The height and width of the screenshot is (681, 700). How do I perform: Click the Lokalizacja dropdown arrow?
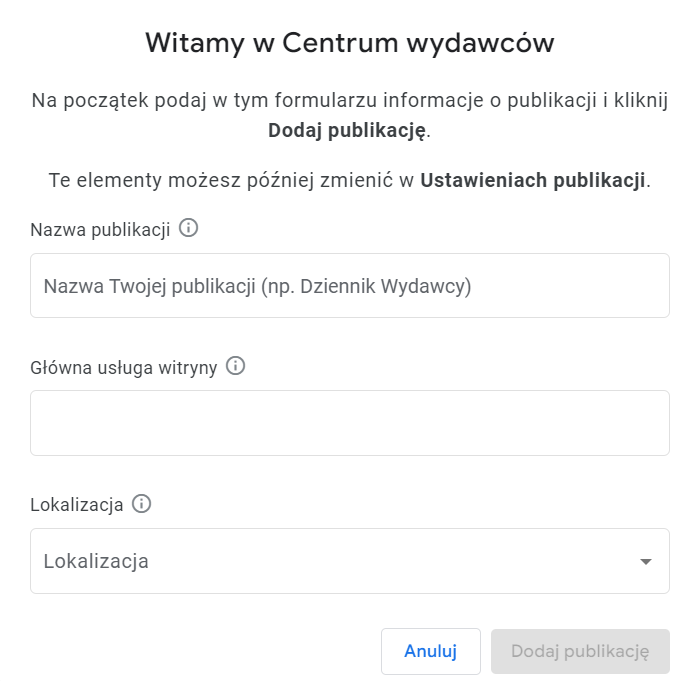point(646,561)
